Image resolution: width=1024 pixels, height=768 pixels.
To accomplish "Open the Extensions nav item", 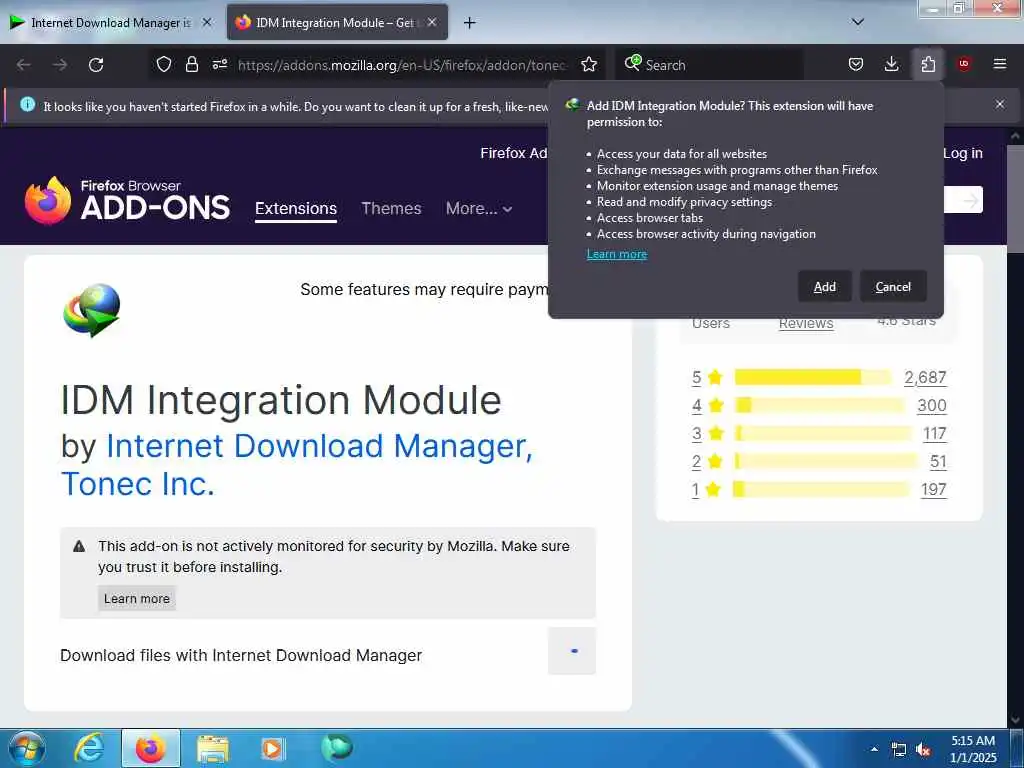I will pyautogui.click(x=296, y=208).
